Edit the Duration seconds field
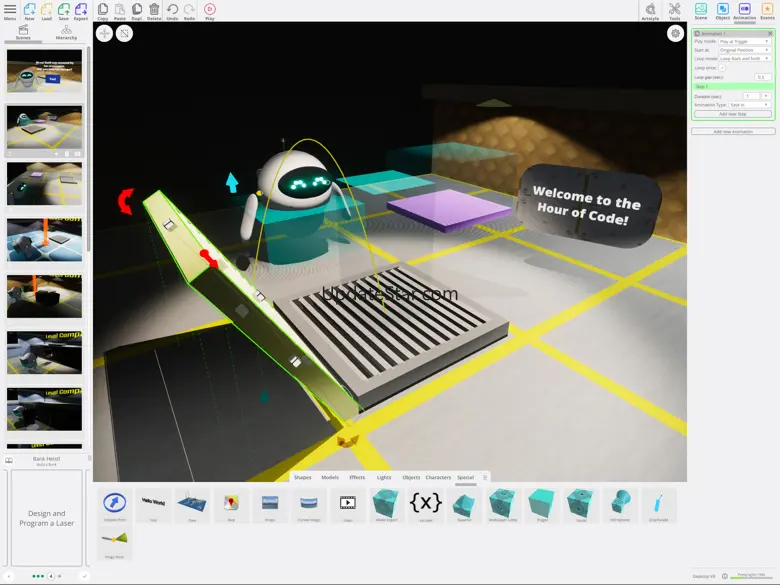Image resolution: width=780 pixels, height=585 pixels. tap(751, 96)
